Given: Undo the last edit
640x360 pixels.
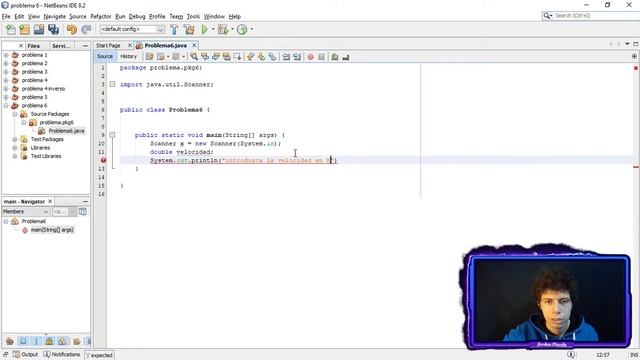Looking at the screenshot, I should [72, 29].
